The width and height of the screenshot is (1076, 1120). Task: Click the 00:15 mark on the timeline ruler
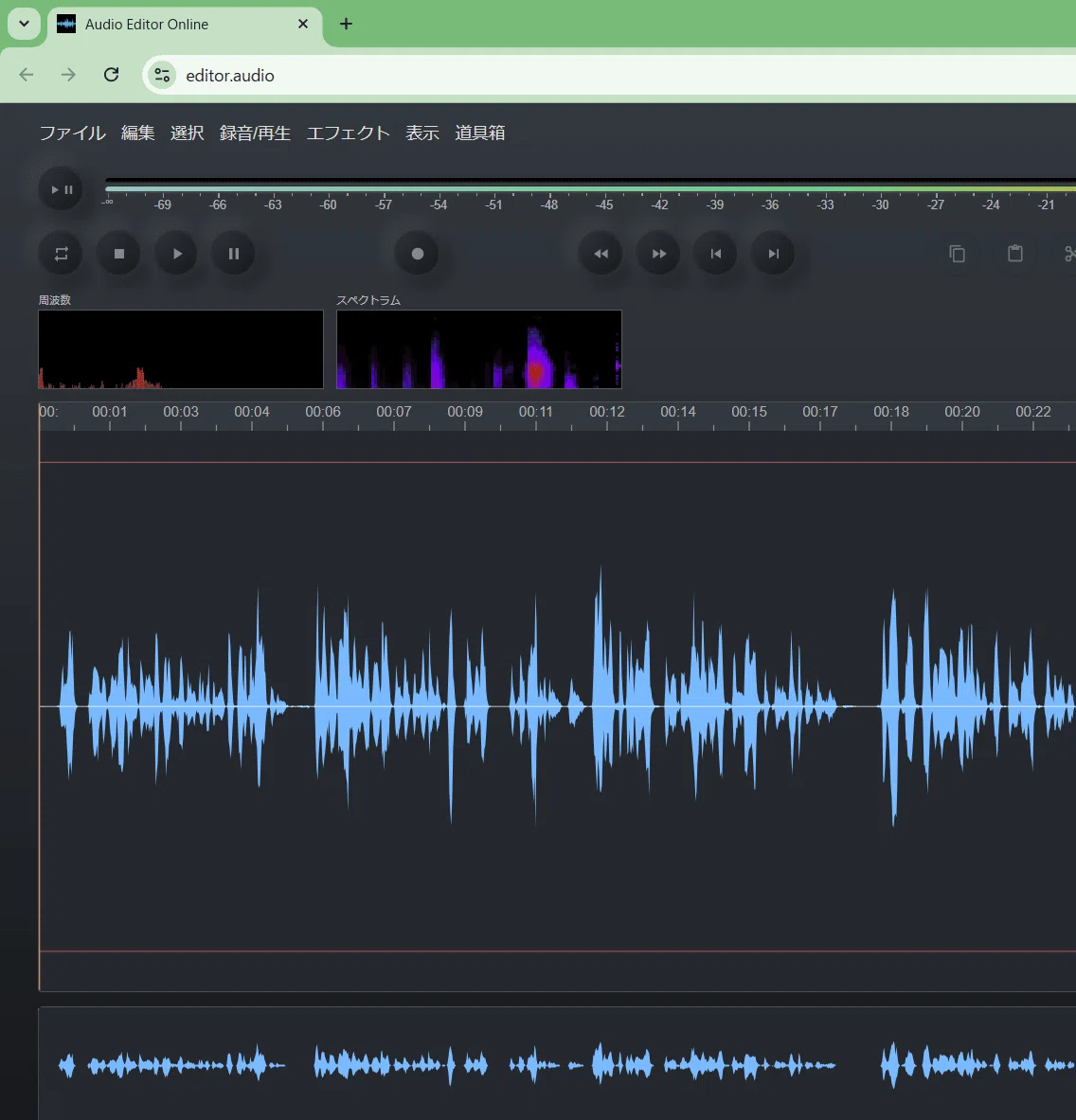(749, 412)
